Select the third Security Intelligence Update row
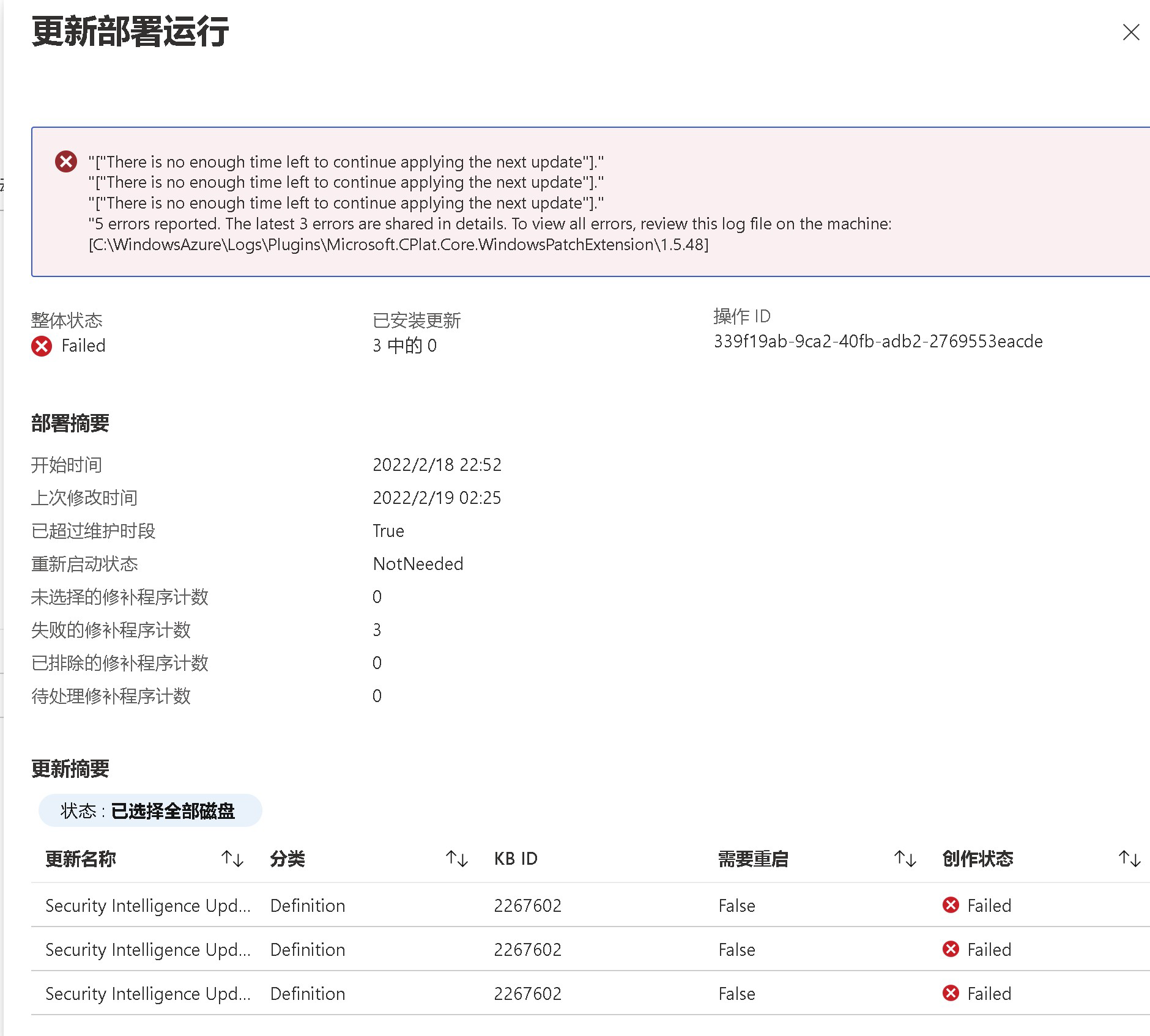The height and width of the screenshot is (1036, 1150). pyautogui.click(x=148, y=993)
